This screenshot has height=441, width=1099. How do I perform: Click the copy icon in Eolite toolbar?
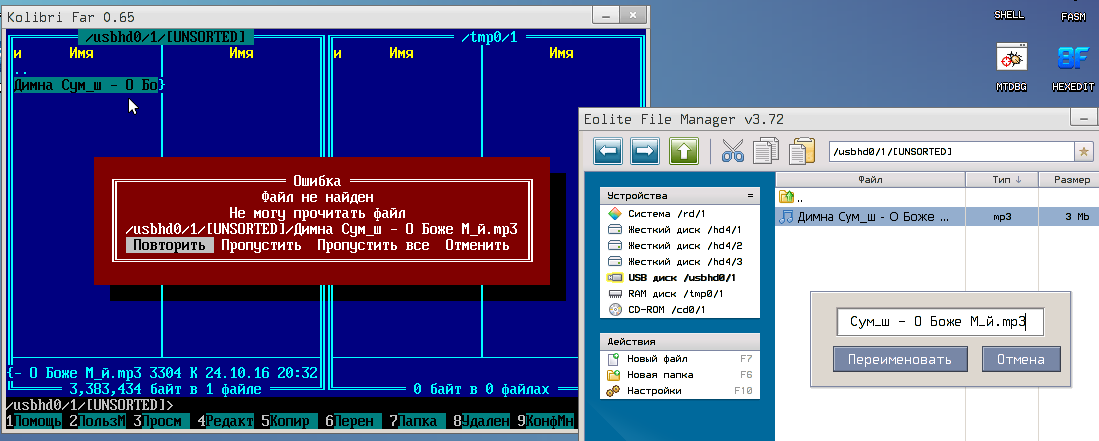click(766, 151)
